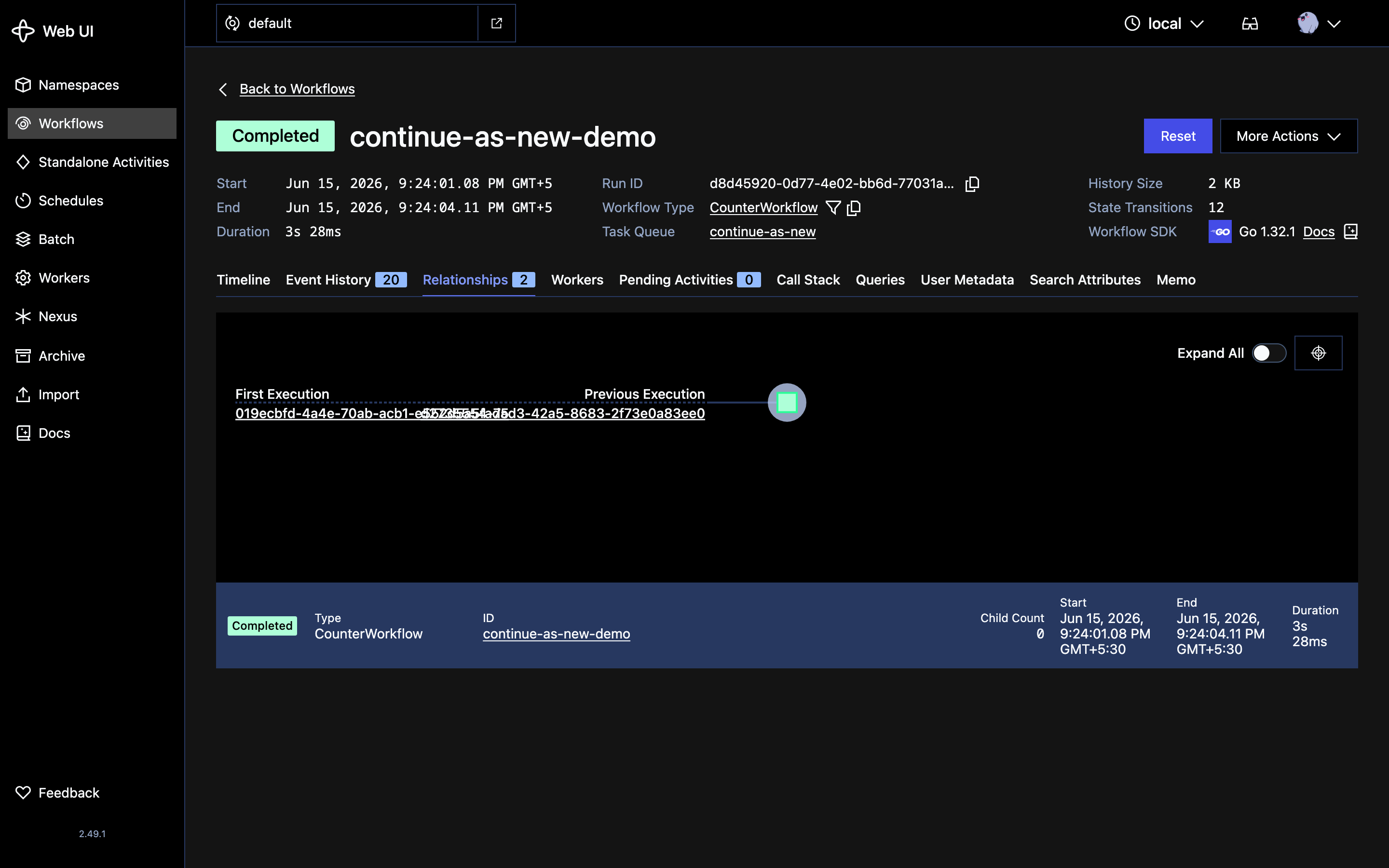The height and width of the screenshot is (868, 1389).
Task: Open the local timezone dropdown
Action: (1164, 24)
